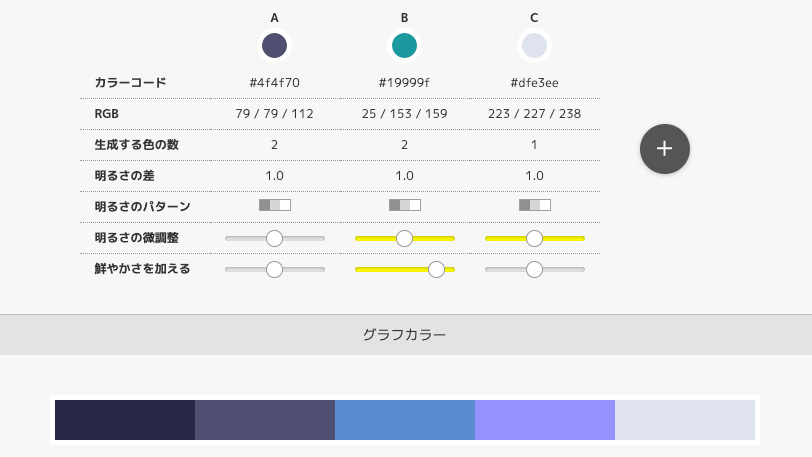The width and height of the screenshot is (812, 457).
Task: Select the pale gray-blue palette color
Action: pyautogui.click(x=685, y=420)
